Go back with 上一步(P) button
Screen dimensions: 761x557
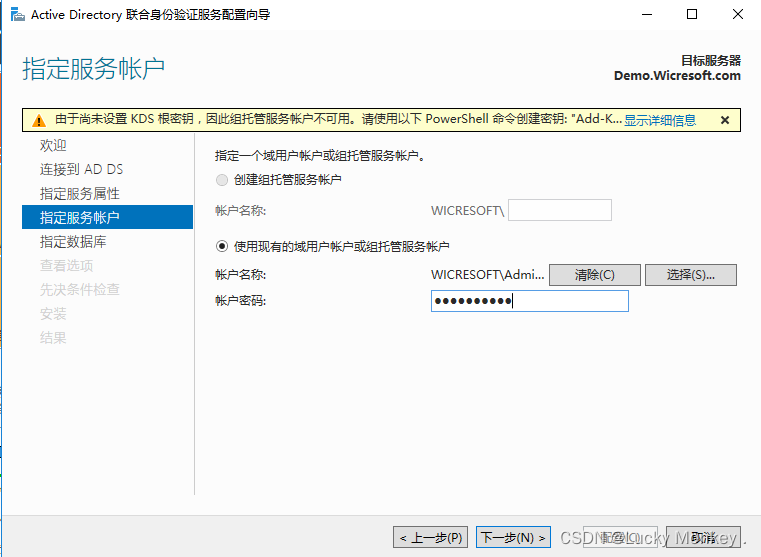coord(430,537)
